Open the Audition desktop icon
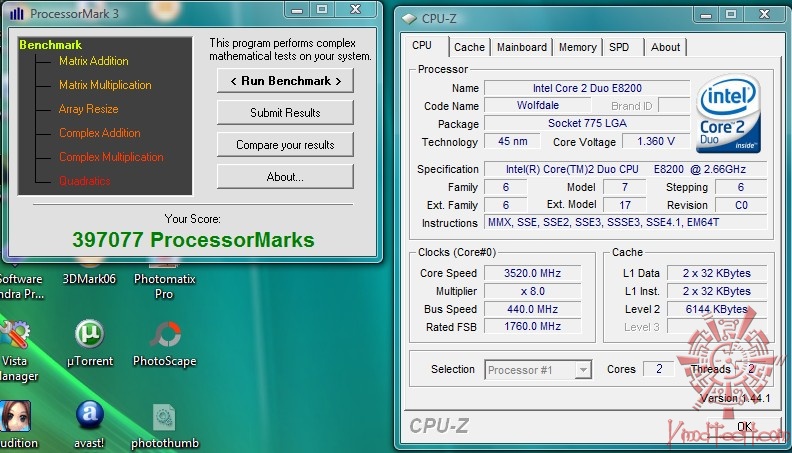 (16, 424)
